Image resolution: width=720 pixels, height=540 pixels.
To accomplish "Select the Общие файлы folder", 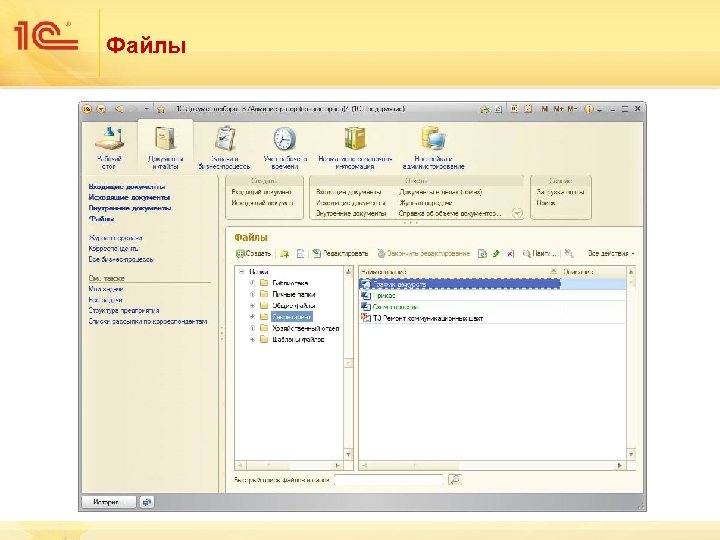I will click(293, 305).
